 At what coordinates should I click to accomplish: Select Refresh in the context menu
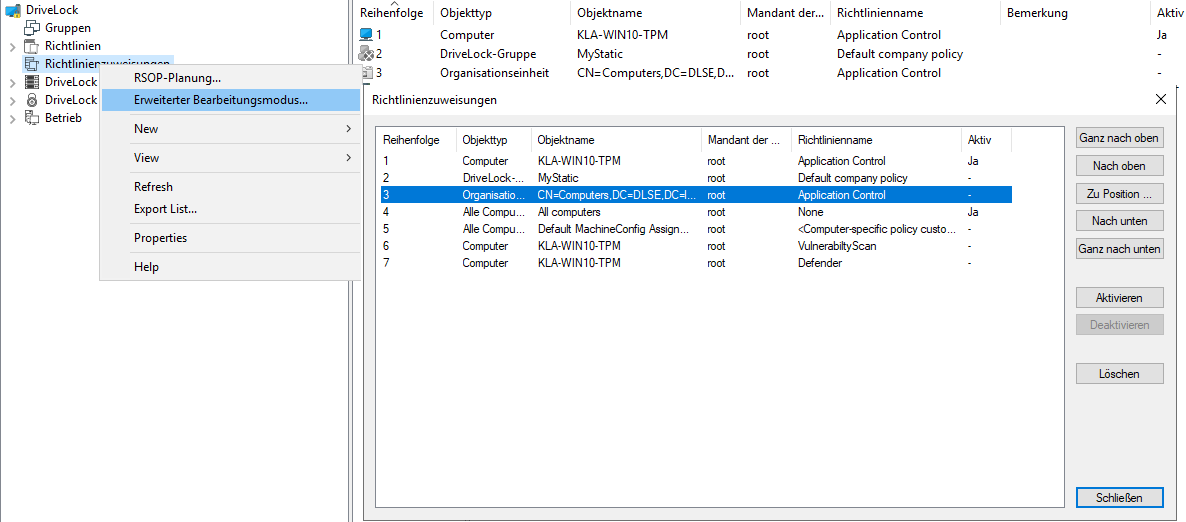coord(231,187)
